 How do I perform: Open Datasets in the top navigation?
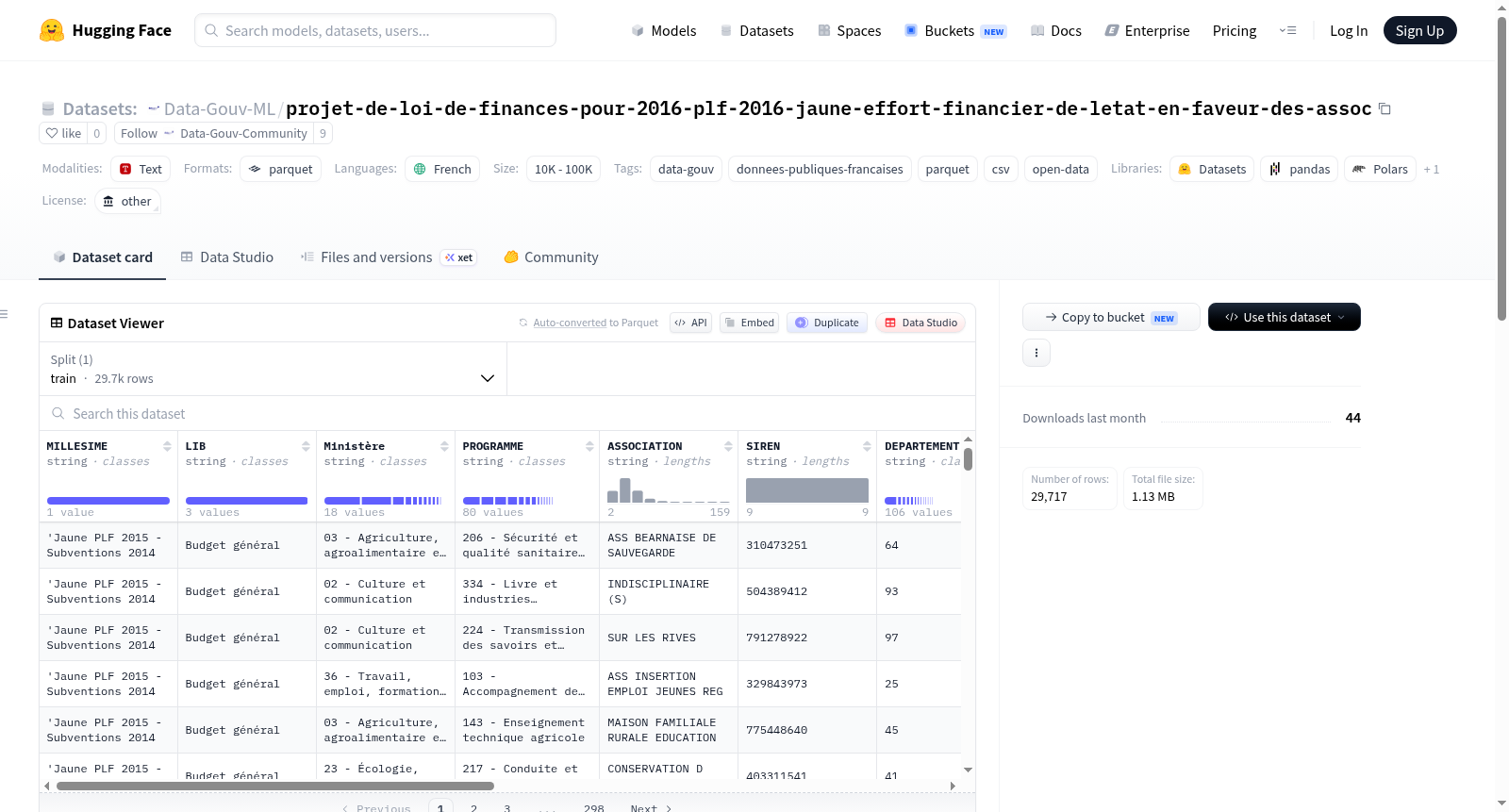coord(756,30)
